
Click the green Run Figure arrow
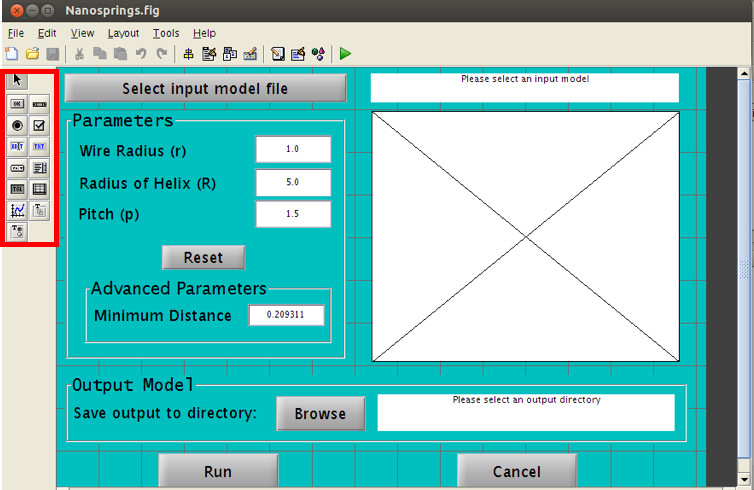point(345,53)
